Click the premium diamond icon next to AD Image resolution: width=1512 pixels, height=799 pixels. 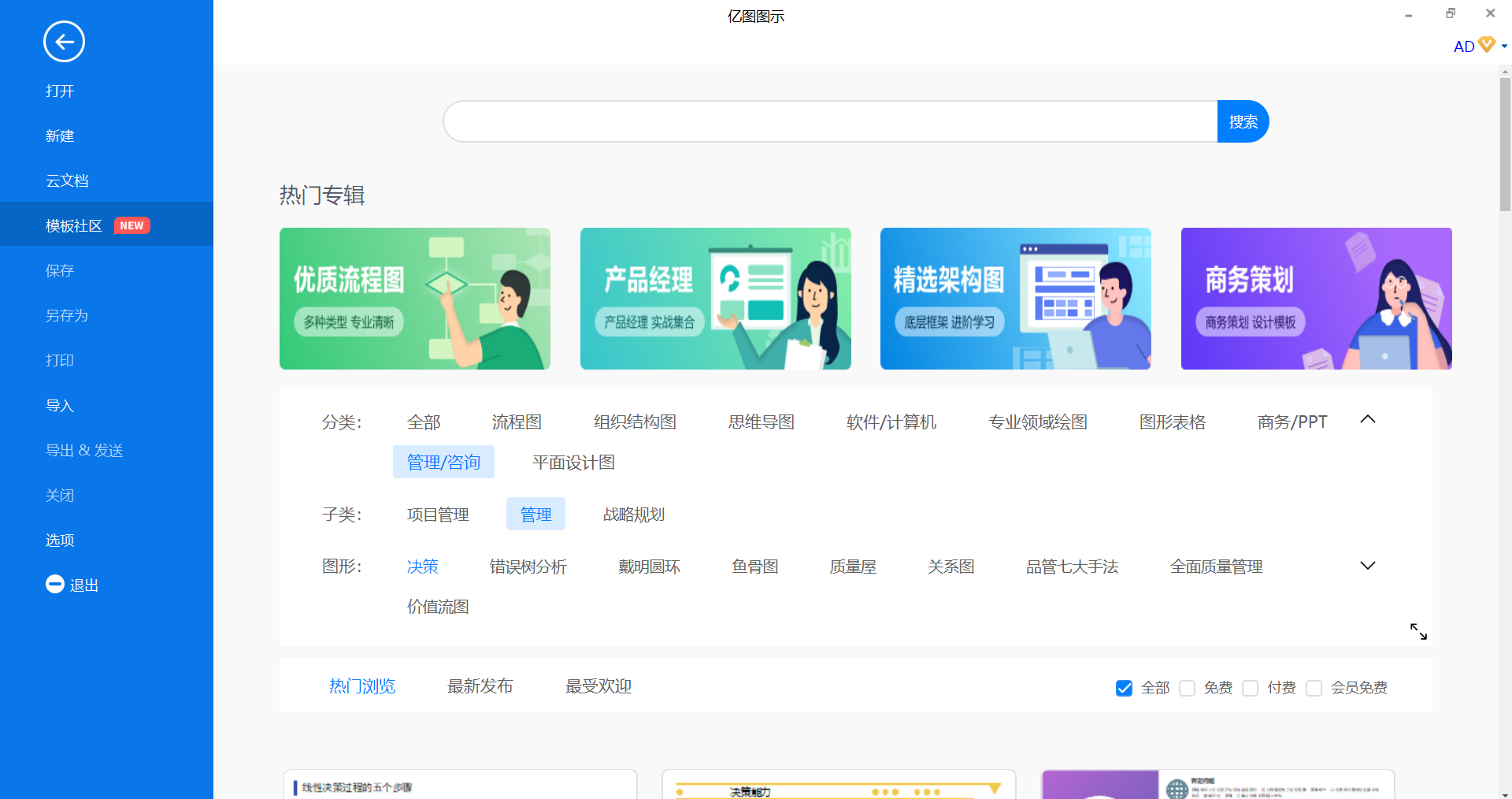1487,45
